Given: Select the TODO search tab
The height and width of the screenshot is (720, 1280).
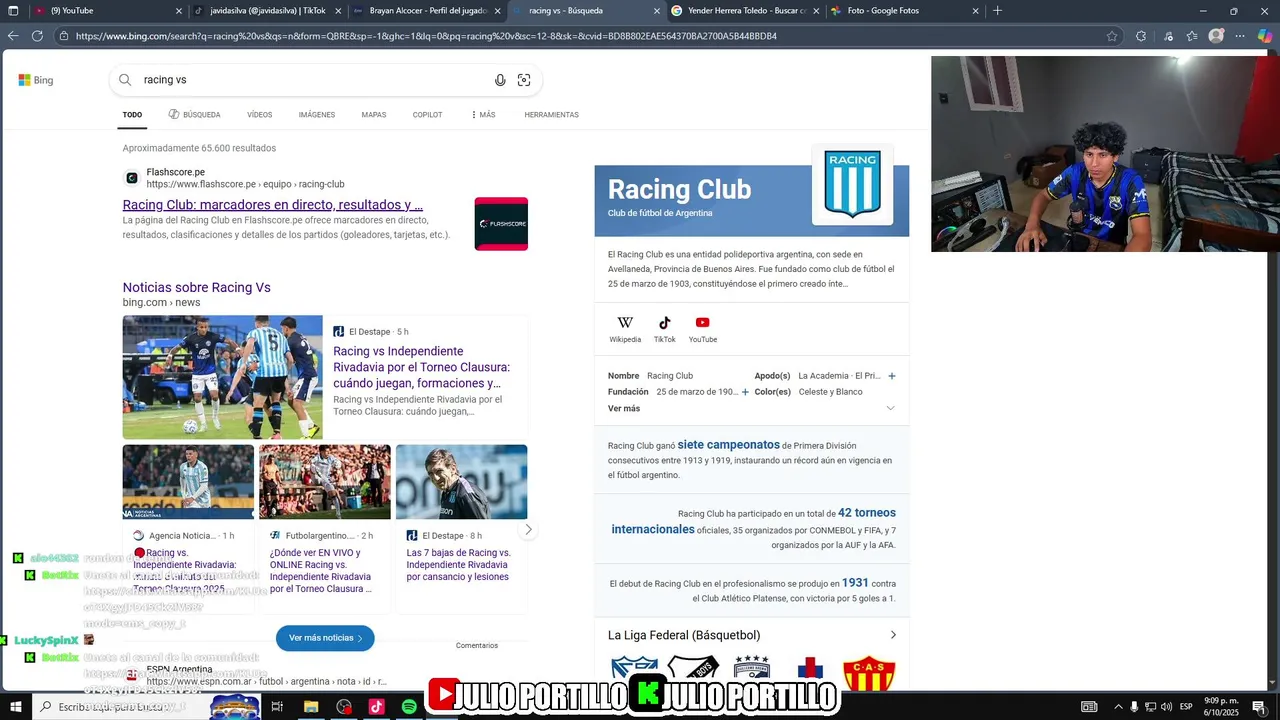Looking at the screenshot, I should pyautogui.click(x=132, y=115).
